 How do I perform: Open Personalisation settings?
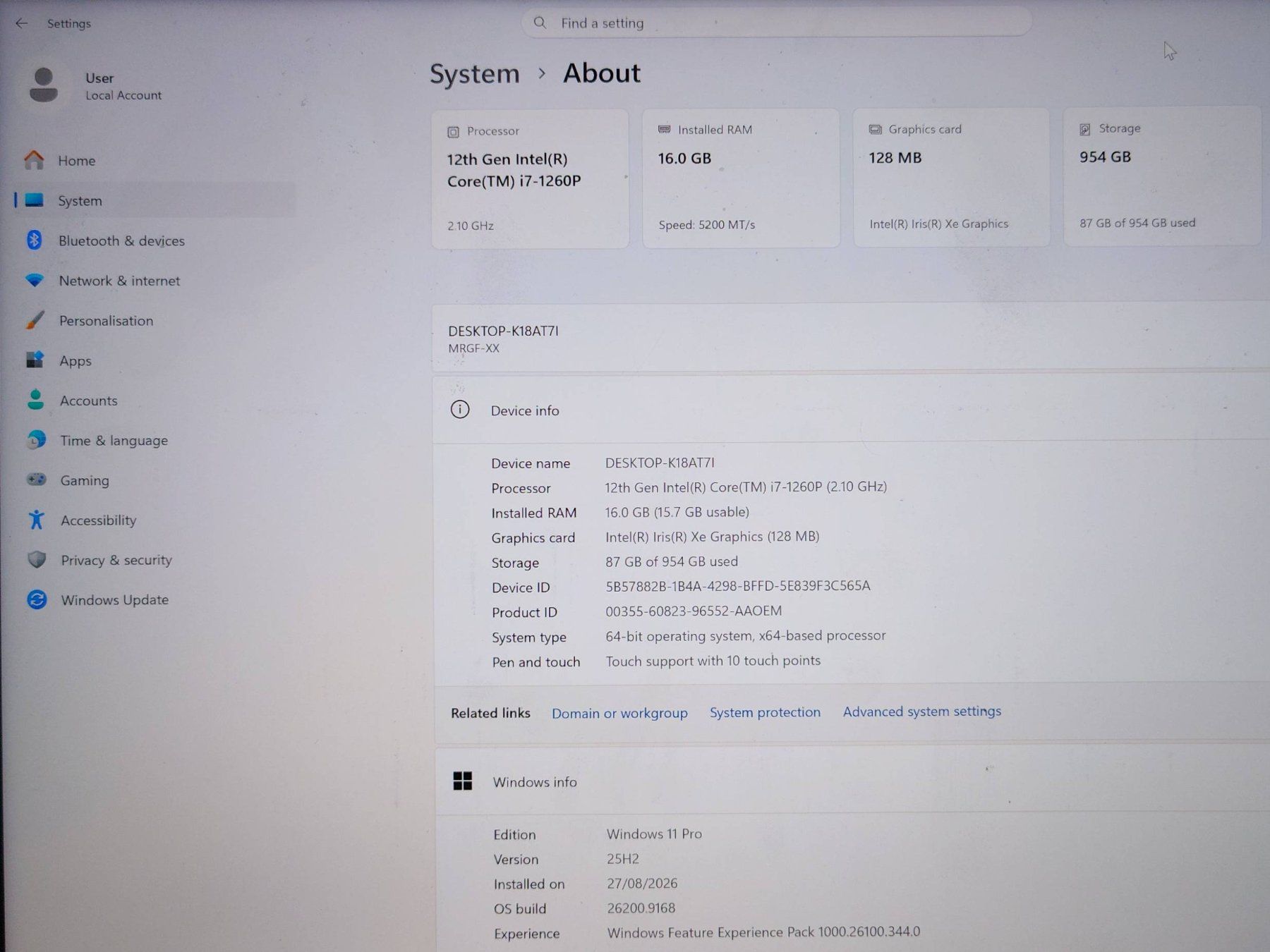[155, 321]
